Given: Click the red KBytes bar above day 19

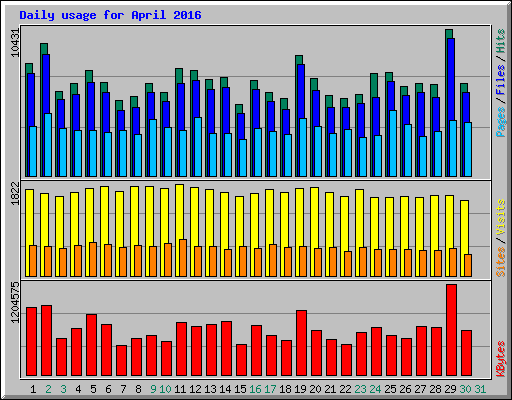Looking at the screenshot, I should click(302, 343).
